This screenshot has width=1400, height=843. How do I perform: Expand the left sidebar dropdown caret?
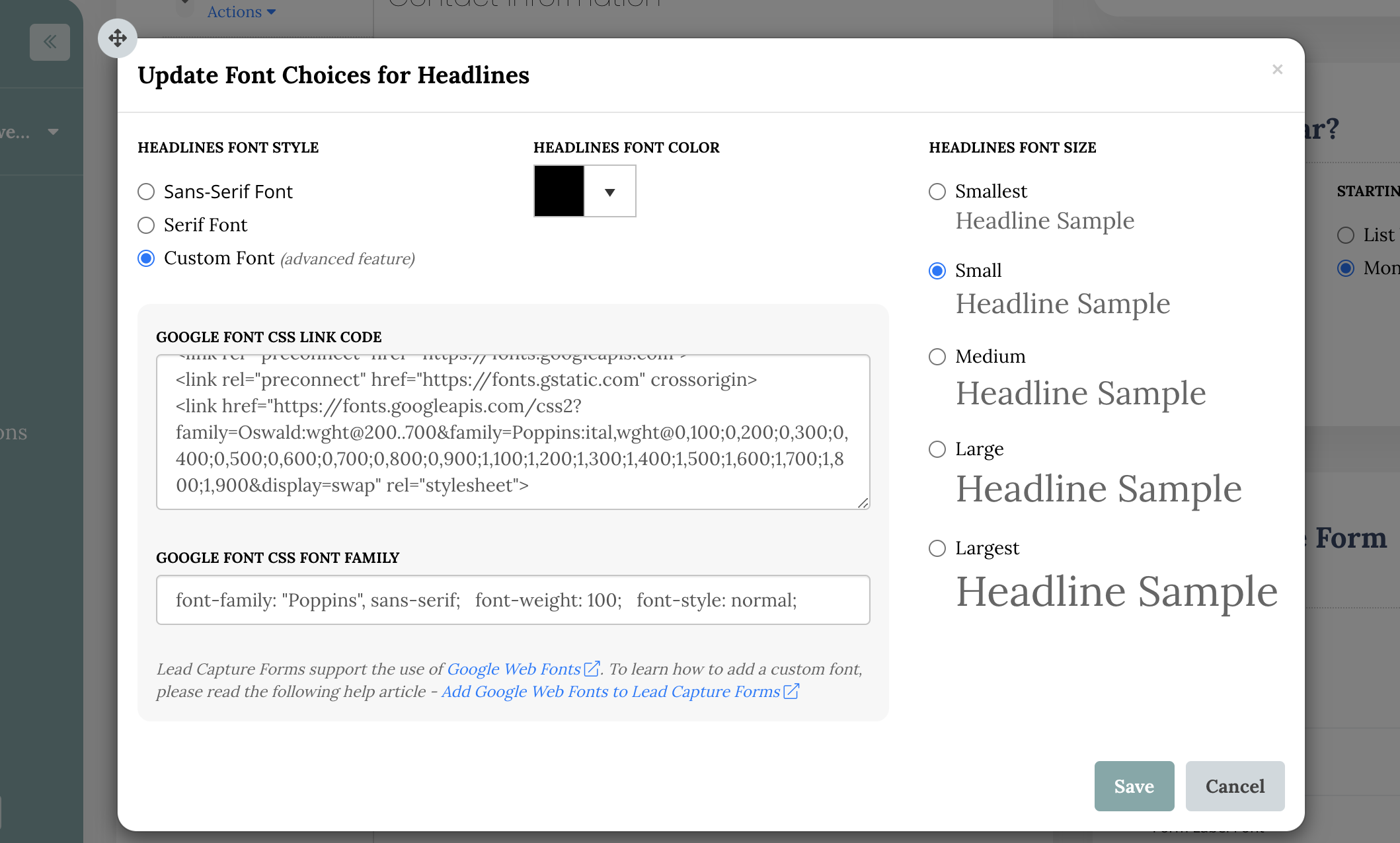[54, 132]
